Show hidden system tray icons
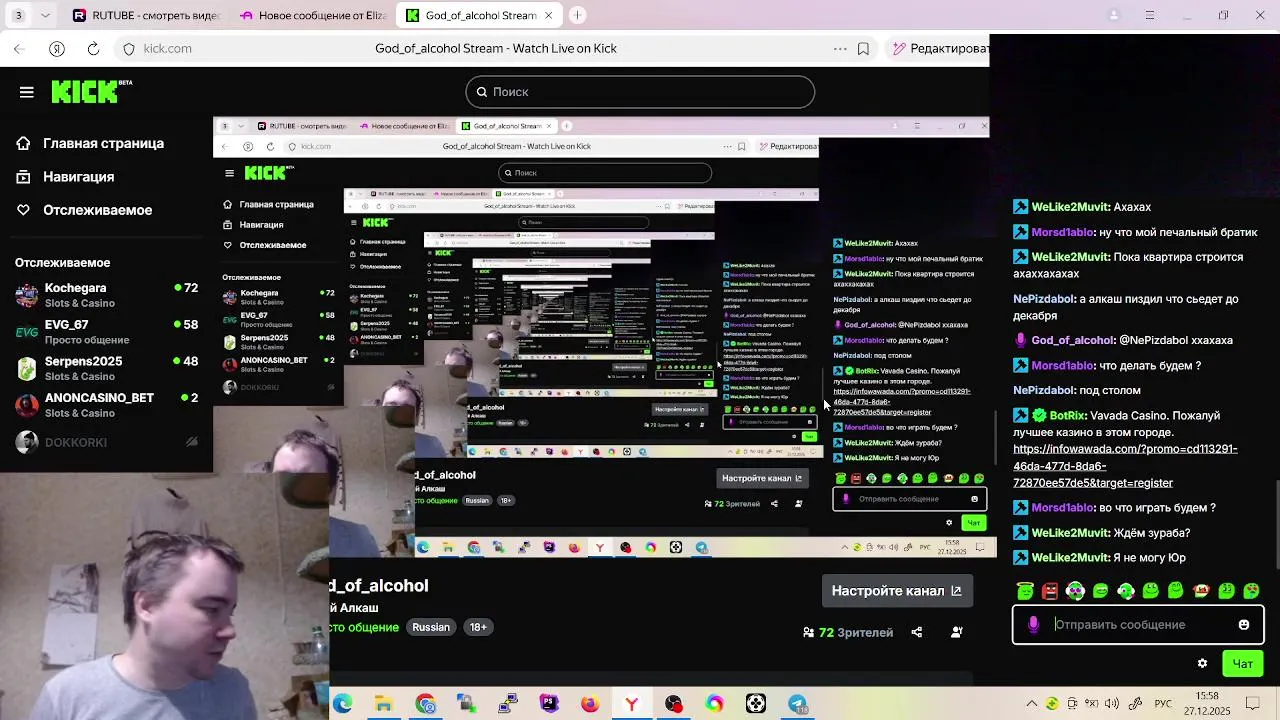 point(1031,704)
